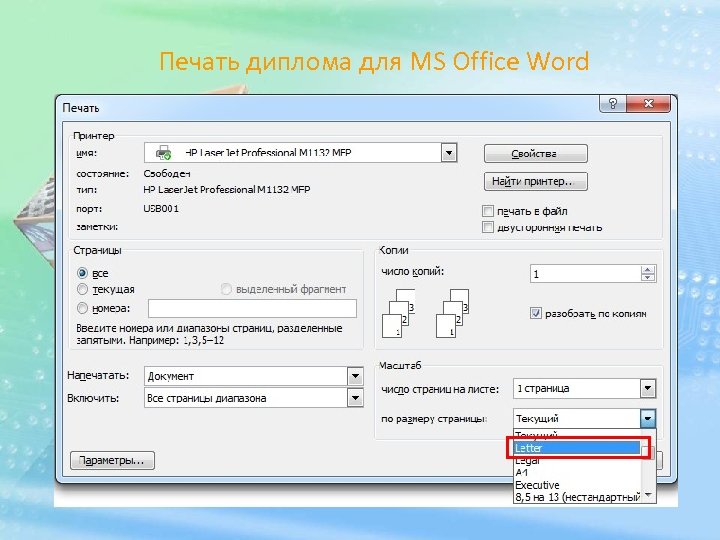This screenshot has height=540, width=720.
Task: Select Executive in page size list
Action: tap(577, 485)
